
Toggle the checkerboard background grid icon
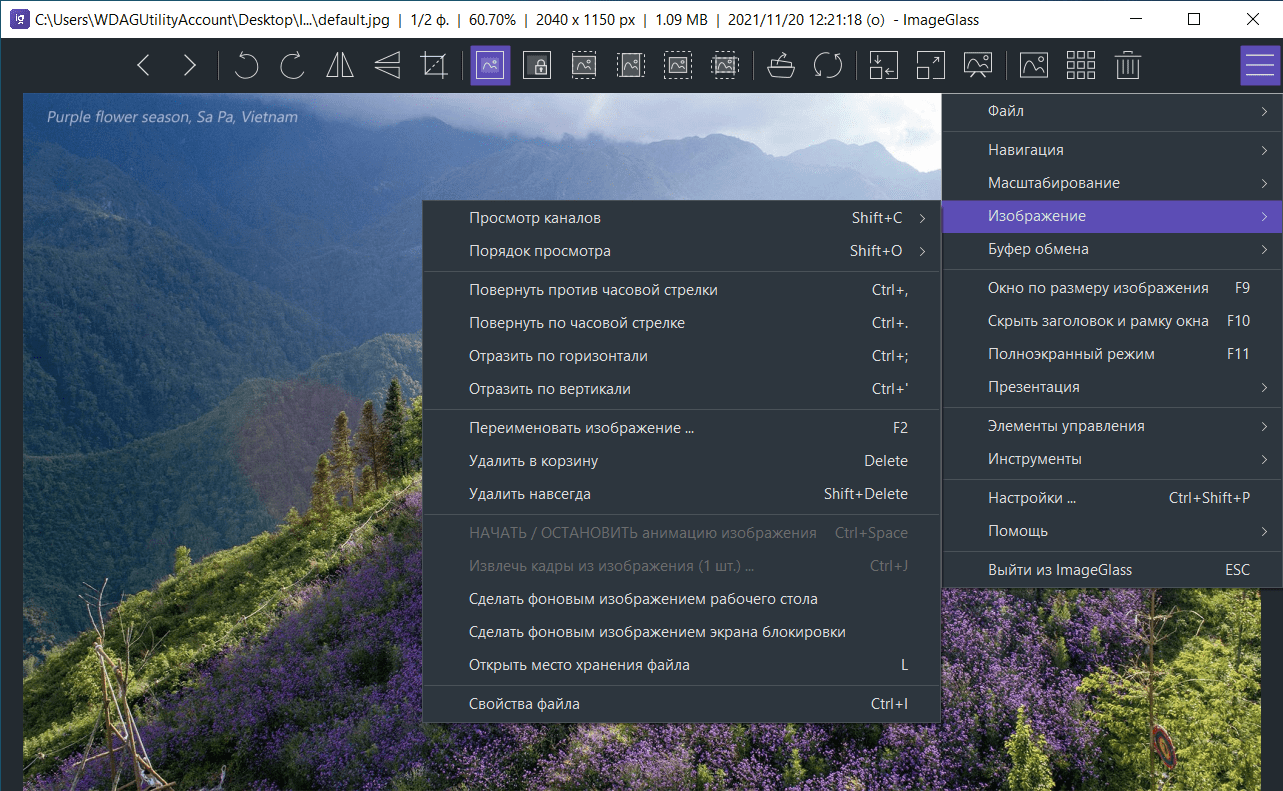click(1081, 66)
